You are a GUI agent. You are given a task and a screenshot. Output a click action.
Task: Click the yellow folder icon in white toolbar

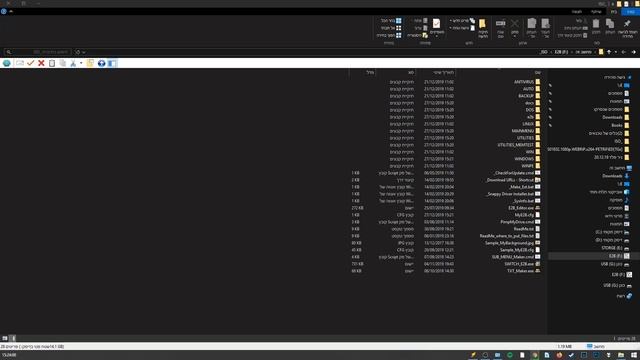(x=90, y=63)
